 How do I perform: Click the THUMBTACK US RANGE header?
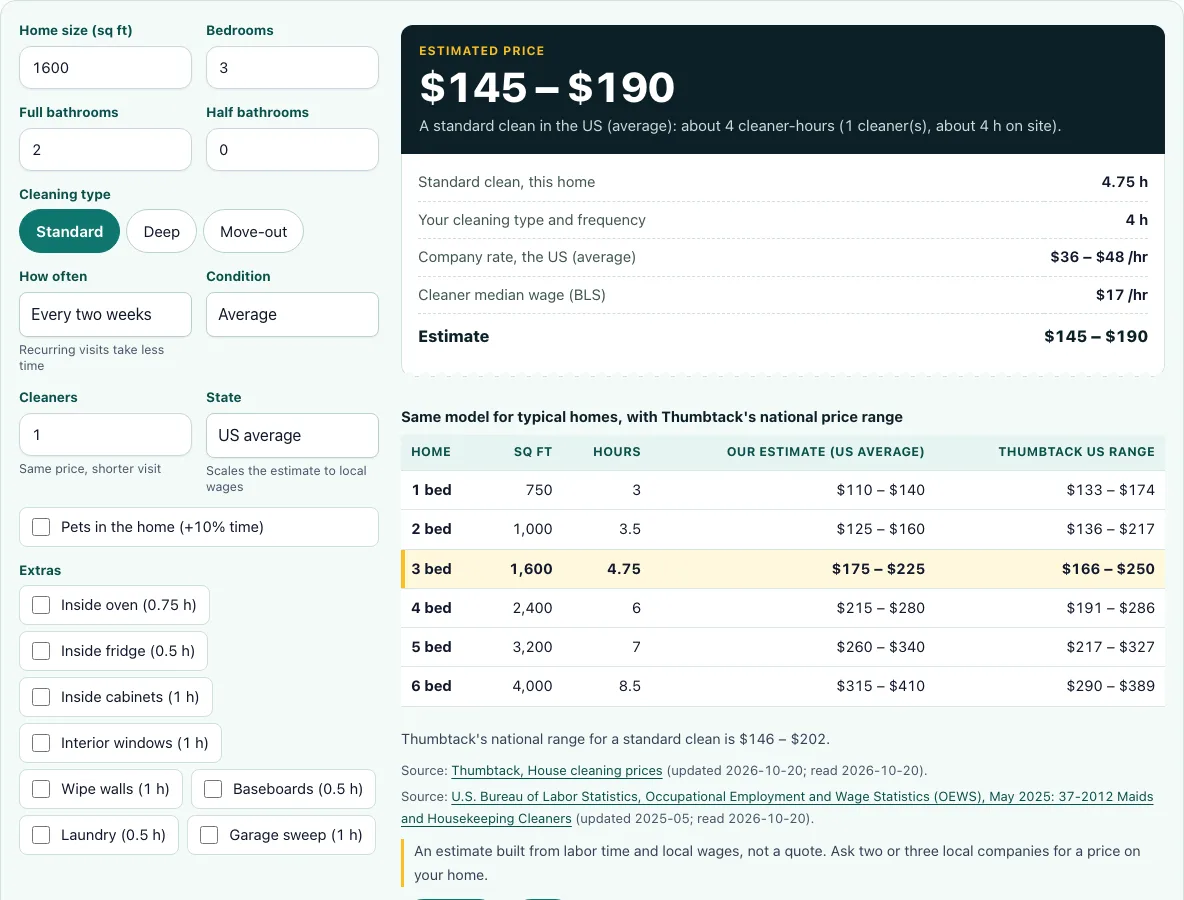1076,452
